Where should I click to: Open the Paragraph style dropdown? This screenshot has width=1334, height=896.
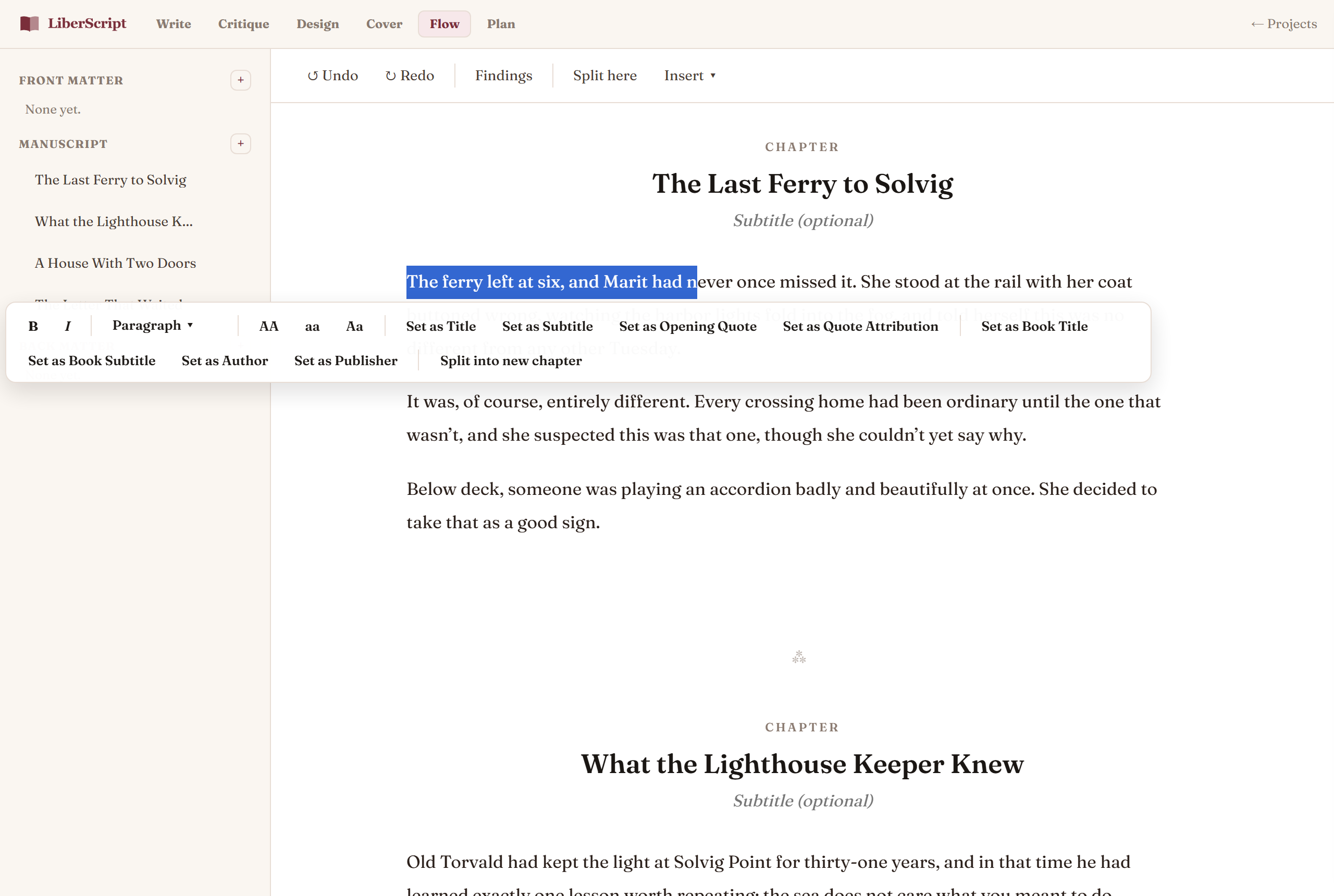coord(153,325)
